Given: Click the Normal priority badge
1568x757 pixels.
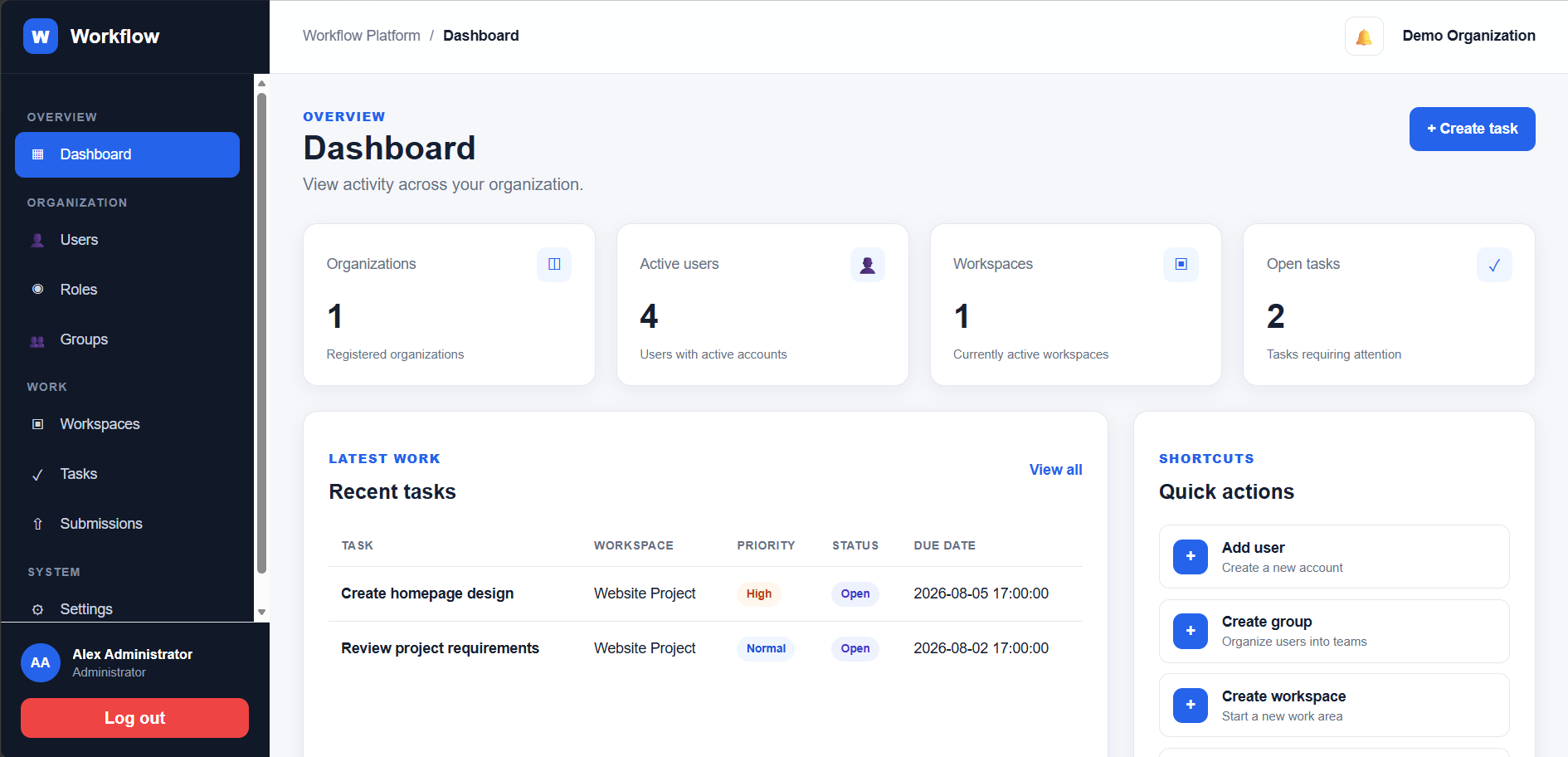Looking at the screenshot, I should point(766,649).
